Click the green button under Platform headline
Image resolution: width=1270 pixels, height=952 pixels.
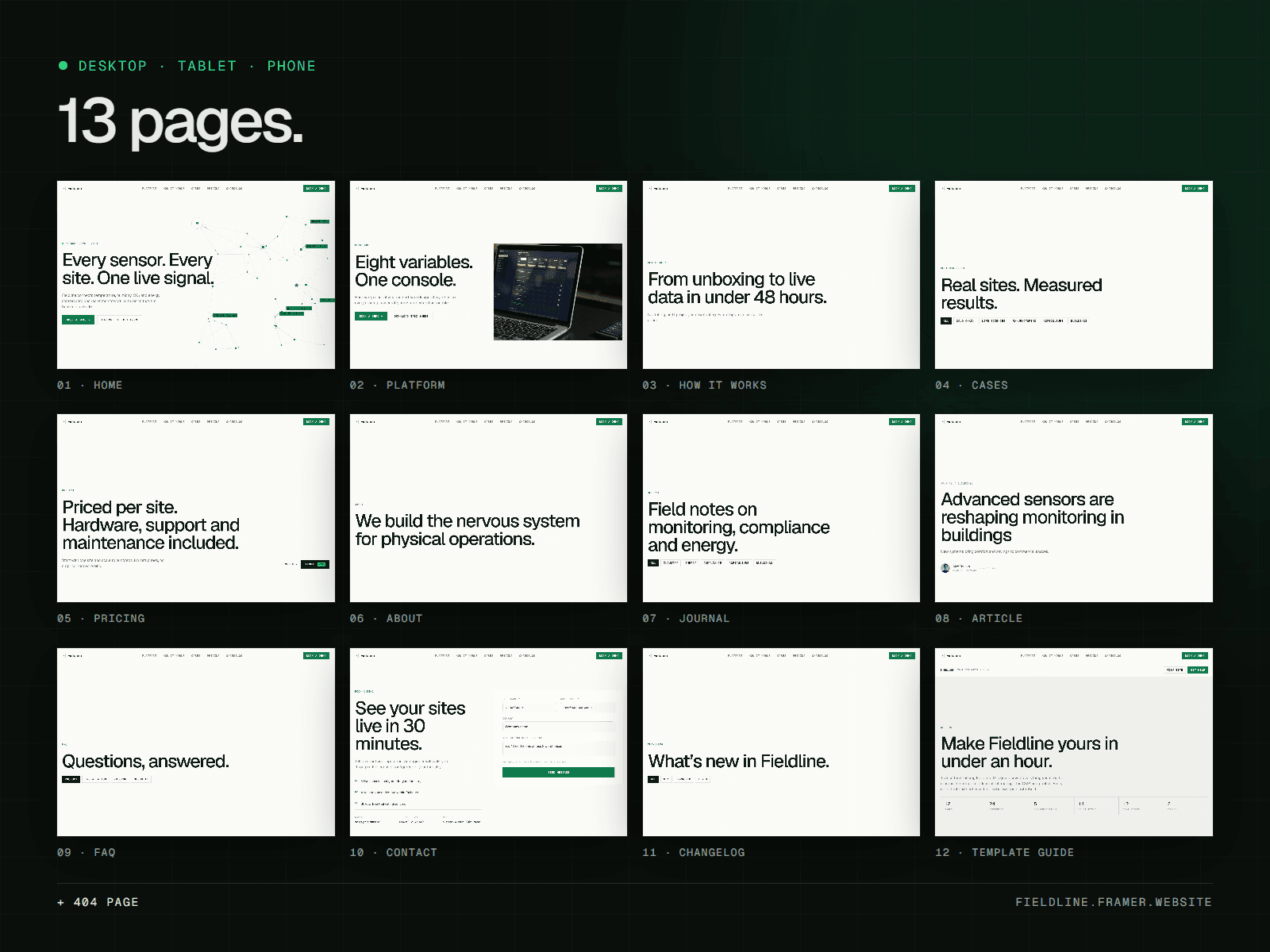(371, 316)
